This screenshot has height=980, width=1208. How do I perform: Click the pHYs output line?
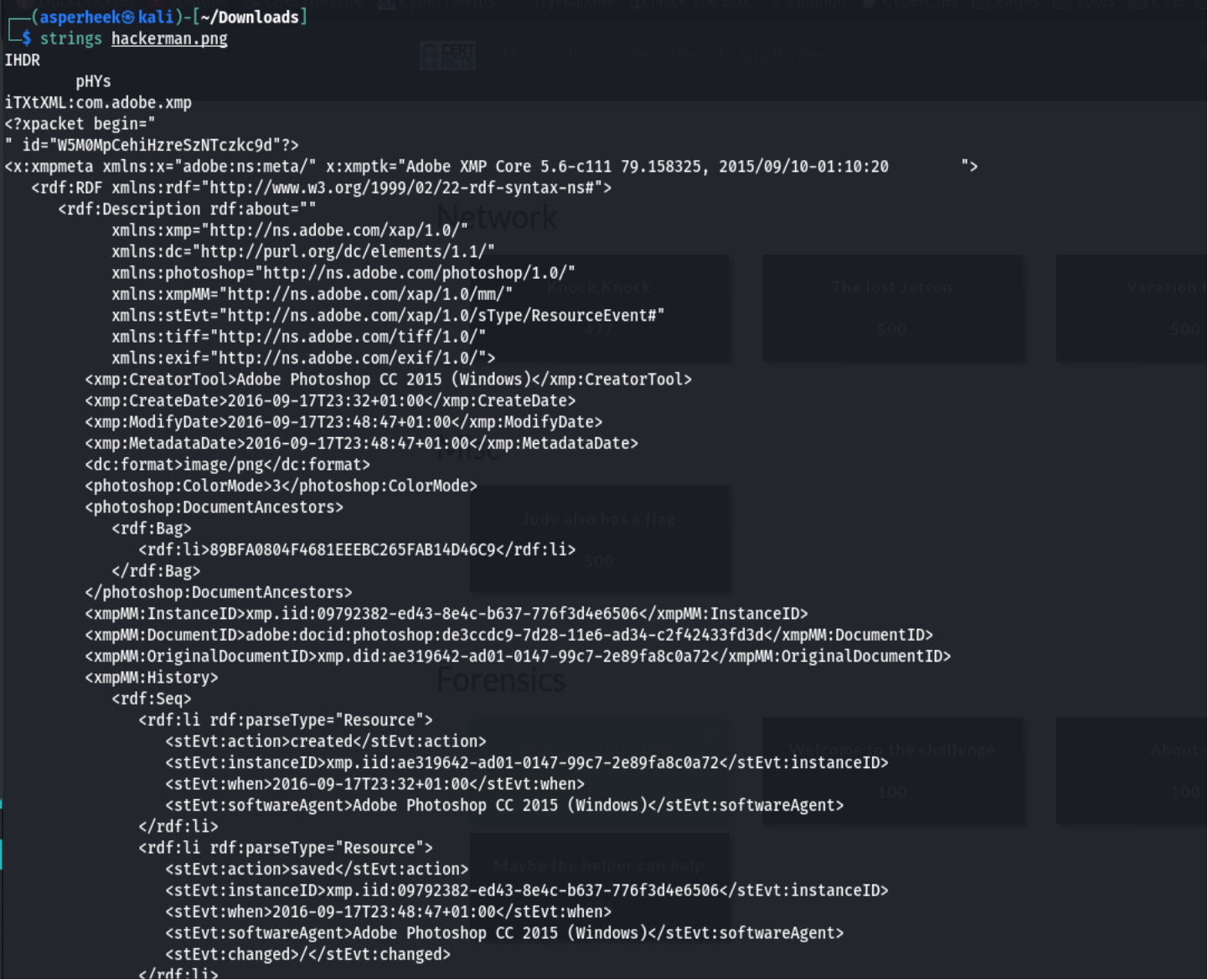(x=93, y=81)
